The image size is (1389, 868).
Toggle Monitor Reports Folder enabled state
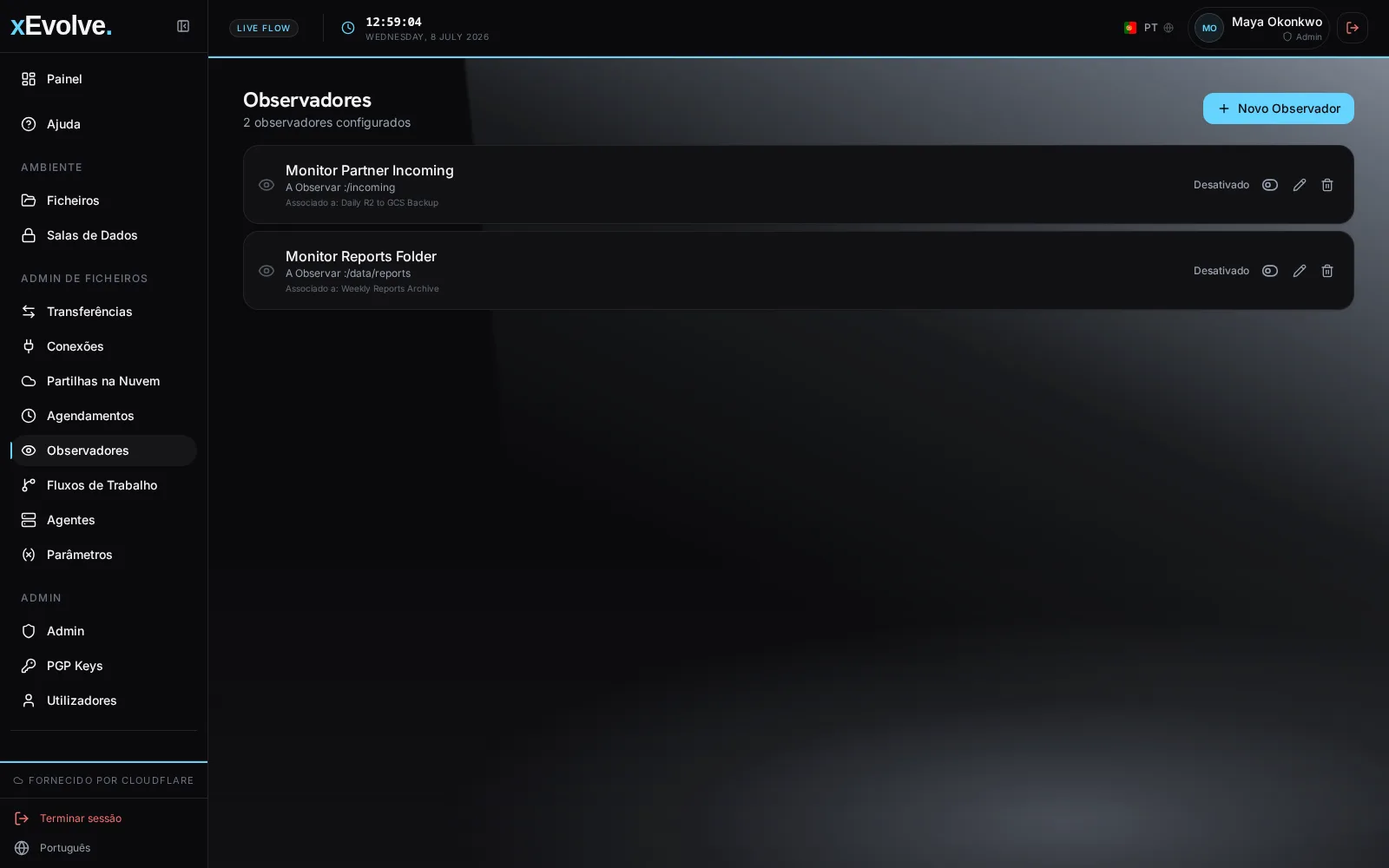pyautogui.click(x=1270, y=271)
